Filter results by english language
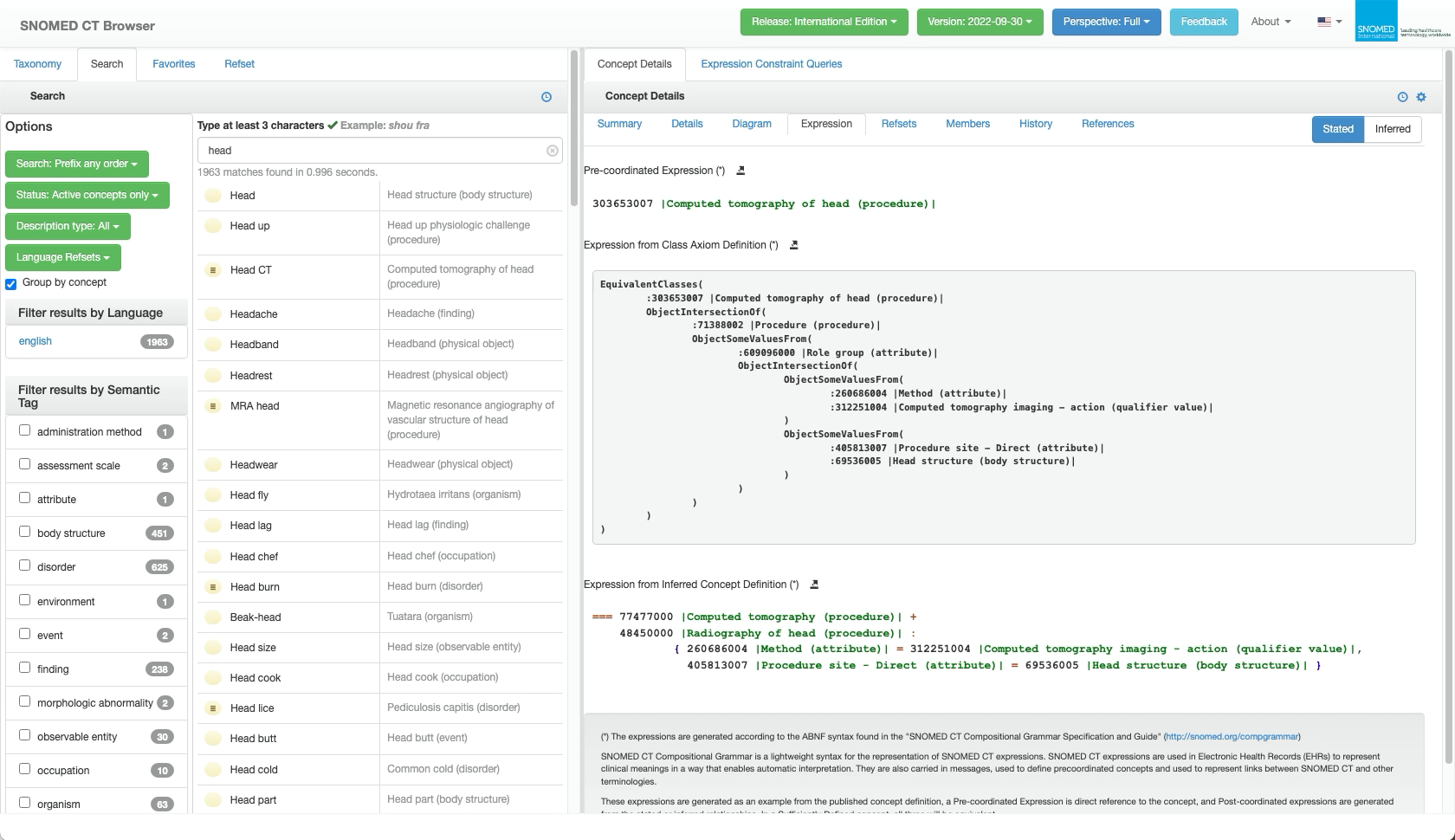The height and width of the screenshot is (840, 1455). [x=36, y=341]
